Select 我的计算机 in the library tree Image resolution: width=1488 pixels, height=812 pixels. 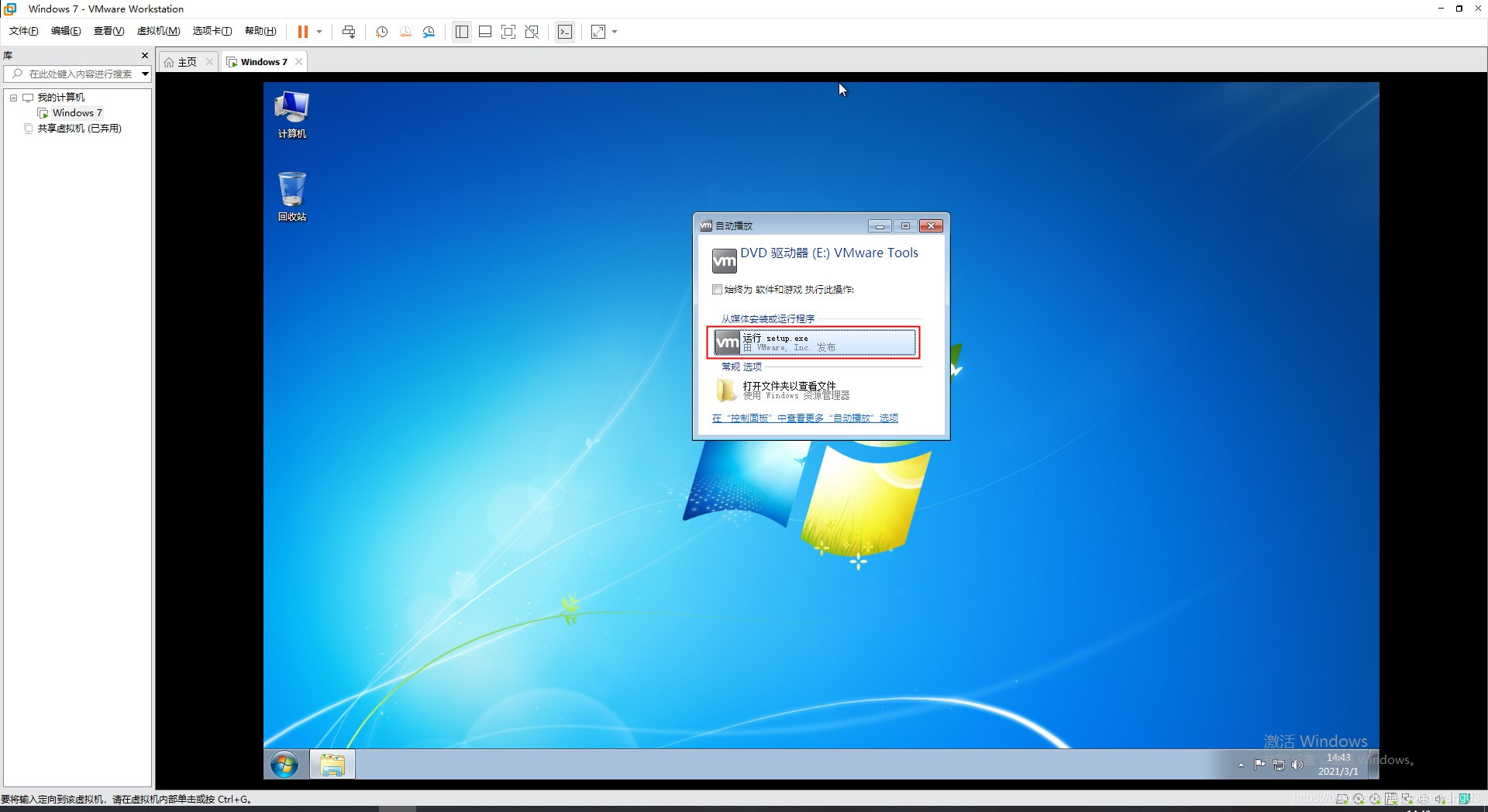click(x=61, y=98)
